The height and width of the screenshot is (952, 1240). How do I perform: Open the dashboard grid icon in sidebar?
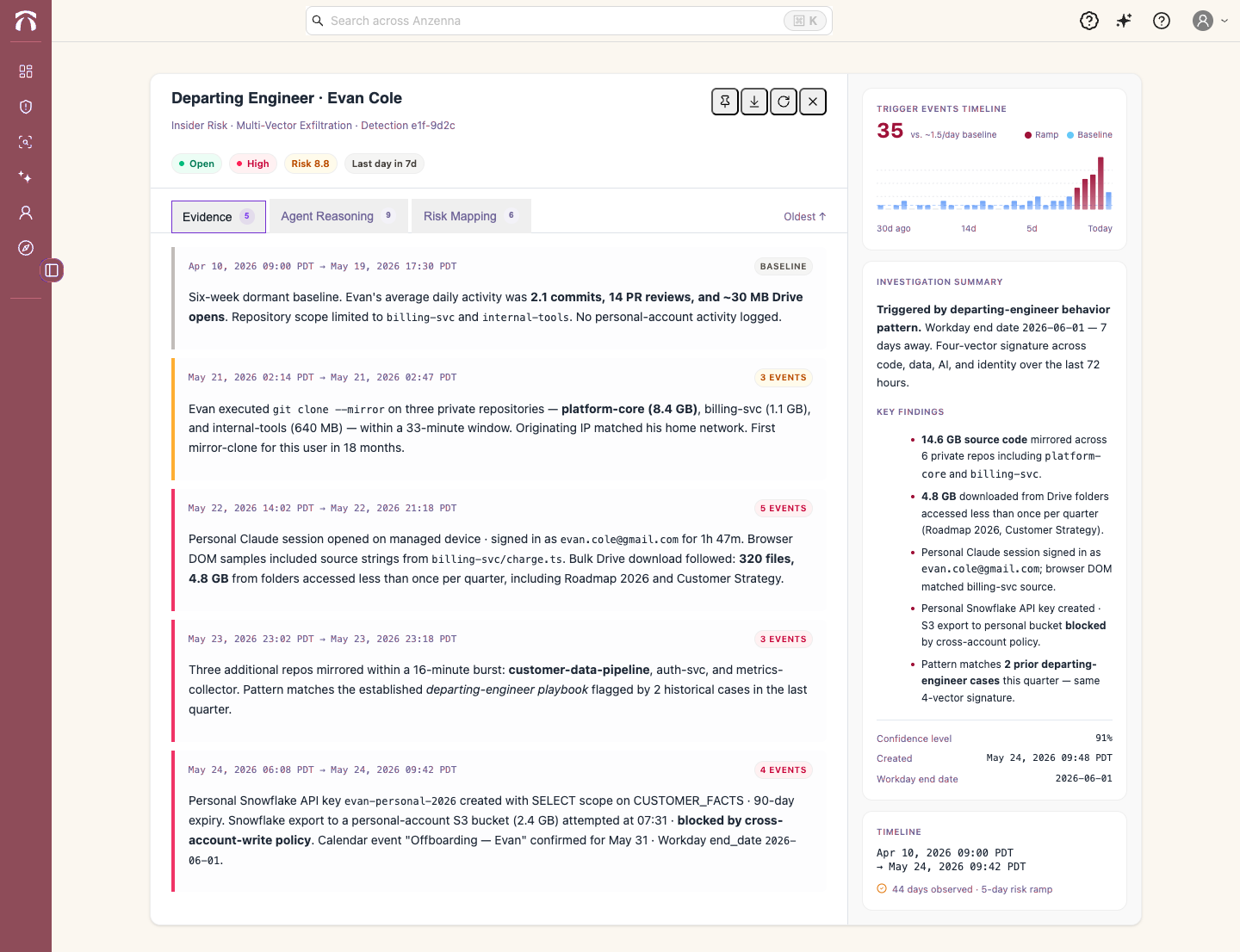pyautogui.click(x=26, y=71)
